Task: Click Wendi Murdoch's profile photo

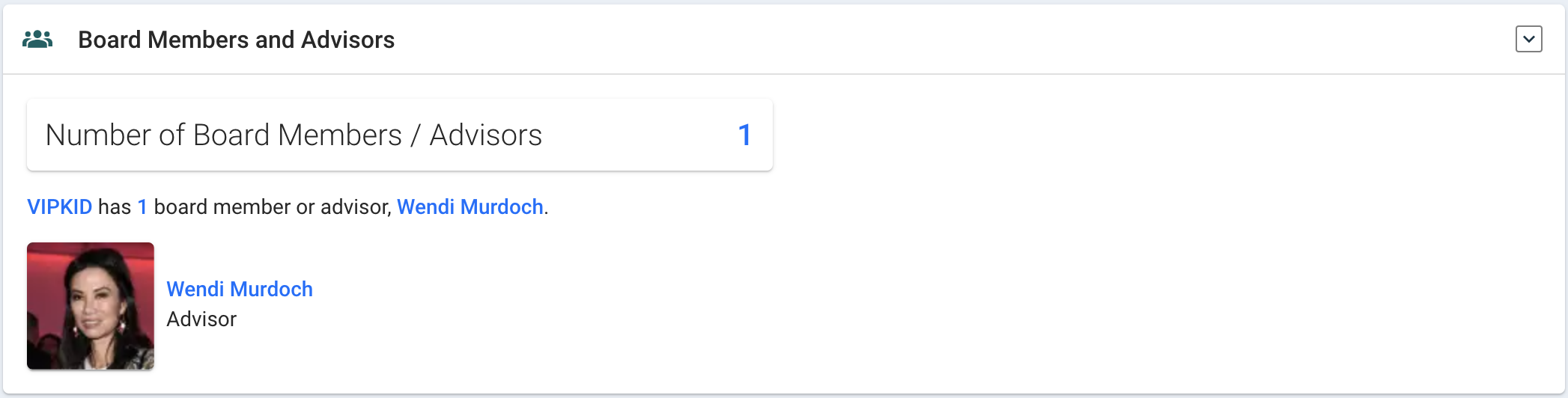Action: [x=91, y=306]
